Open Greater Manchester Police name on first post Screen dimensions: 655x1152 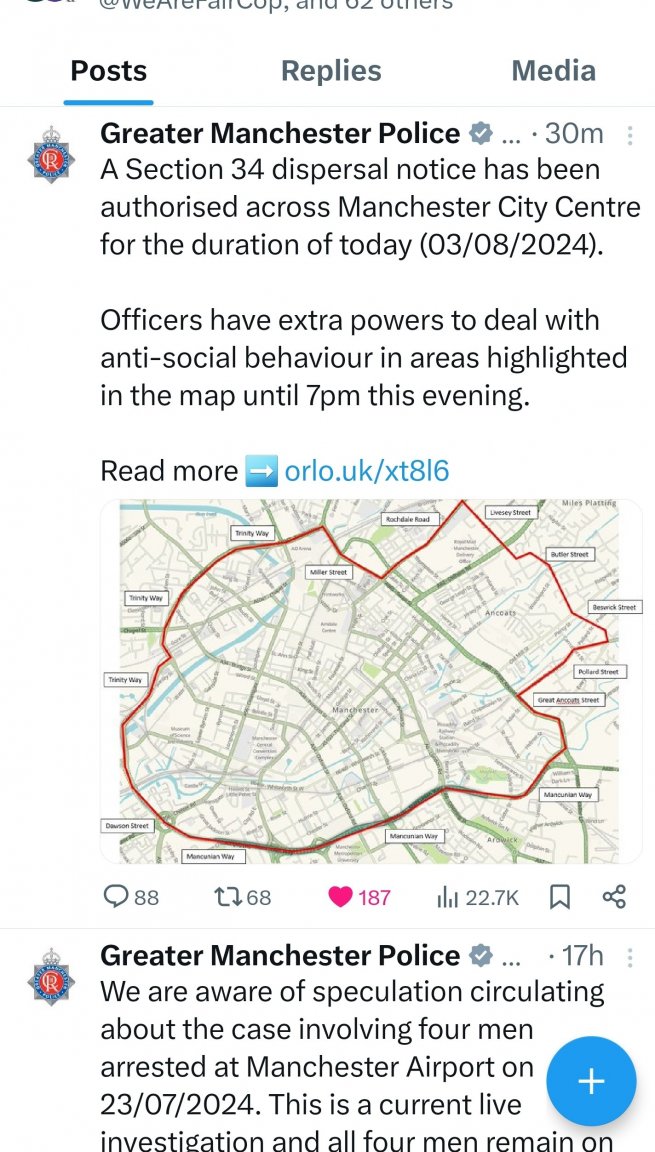(x=280, y=134)
